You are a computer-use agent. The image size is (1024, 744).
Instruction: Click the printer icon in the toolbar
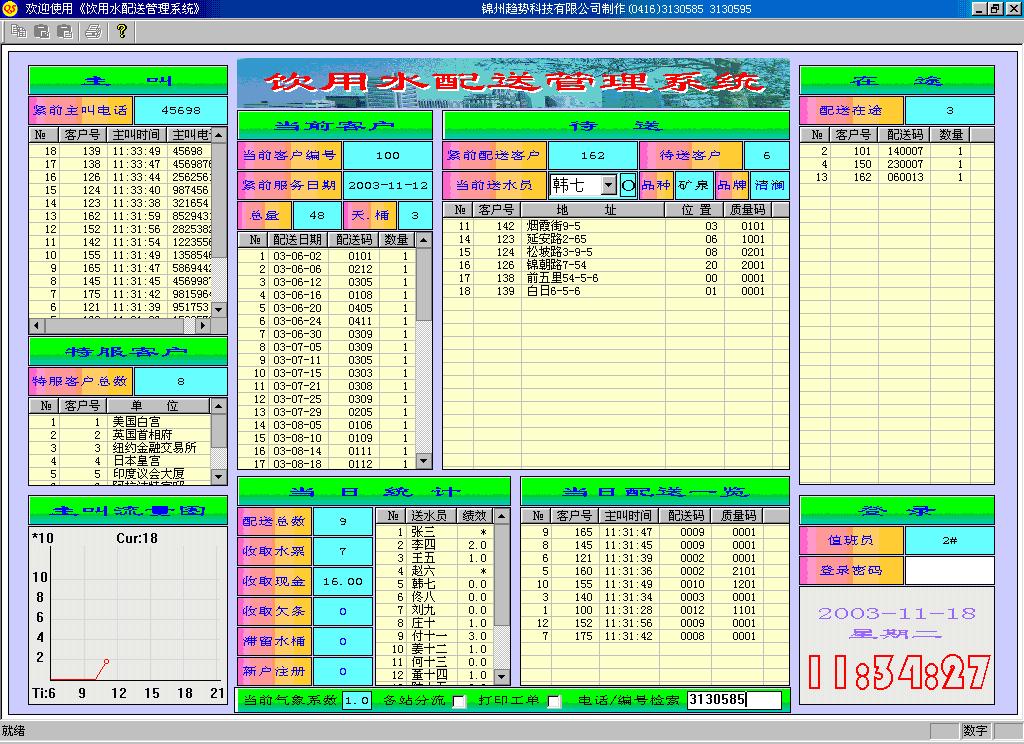tap(93, 31)
